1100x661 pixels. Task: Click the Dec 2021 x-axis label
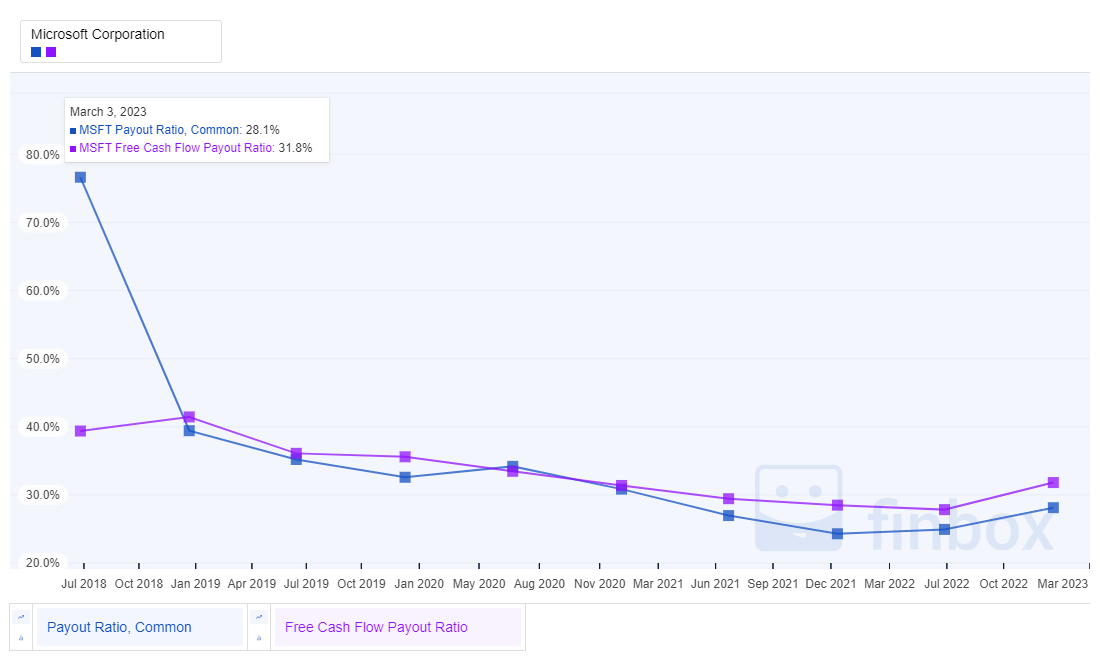coord(831,584)
